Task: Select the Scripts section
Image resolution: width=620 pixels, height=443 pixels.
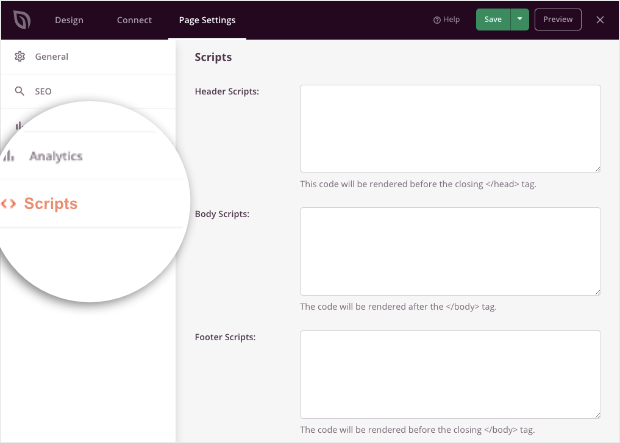Action: coord(51,204)
